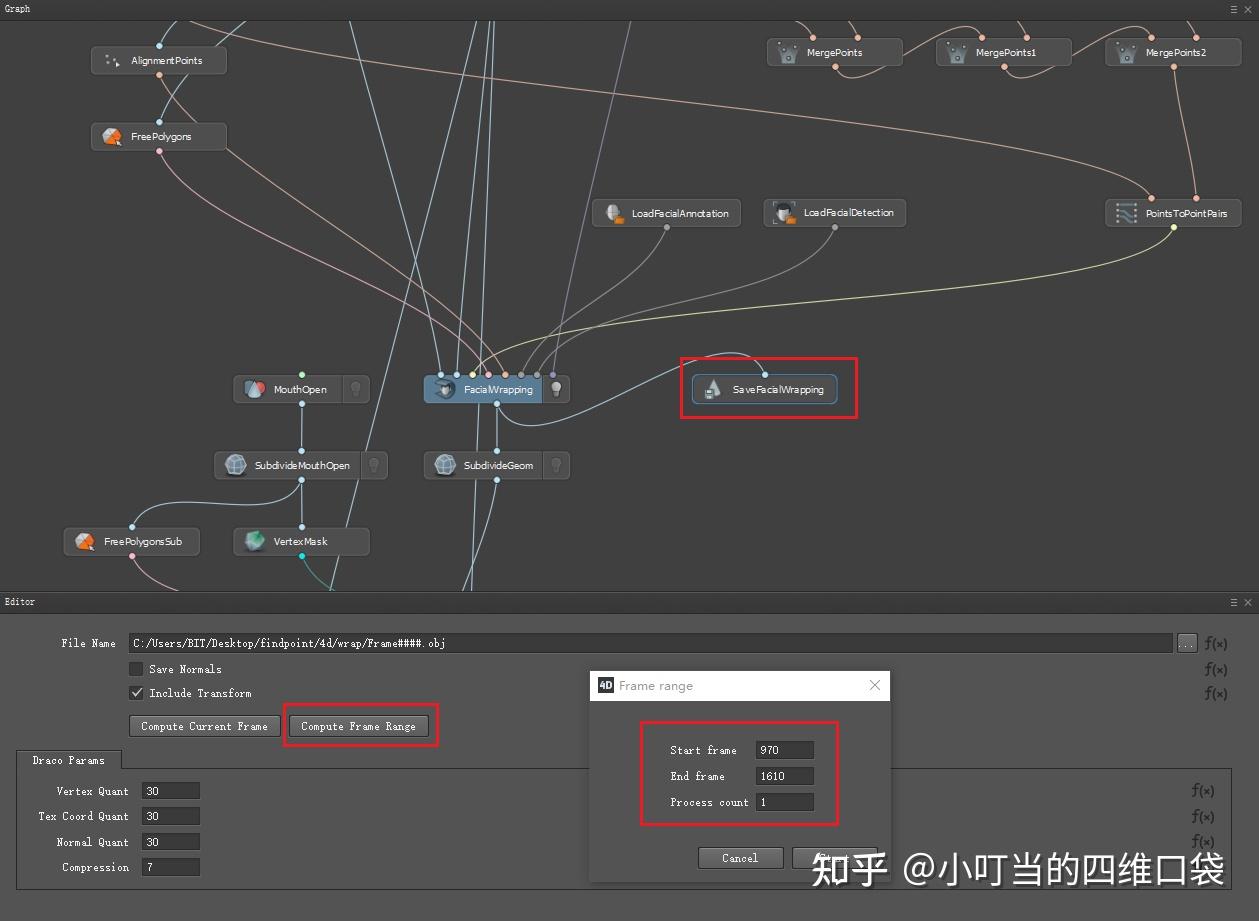Click the LoadFacialDetection node icon
The image size is (1259, 921).
[x=783, y=213]
